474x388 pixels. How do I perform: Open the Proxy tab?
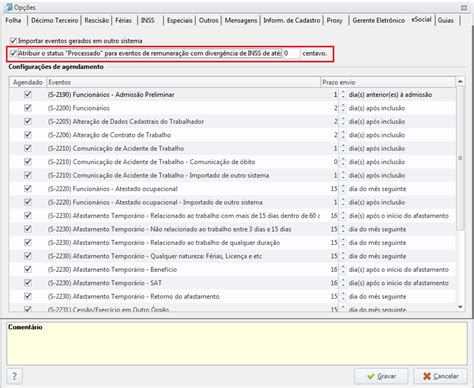(x=334, y=20)
